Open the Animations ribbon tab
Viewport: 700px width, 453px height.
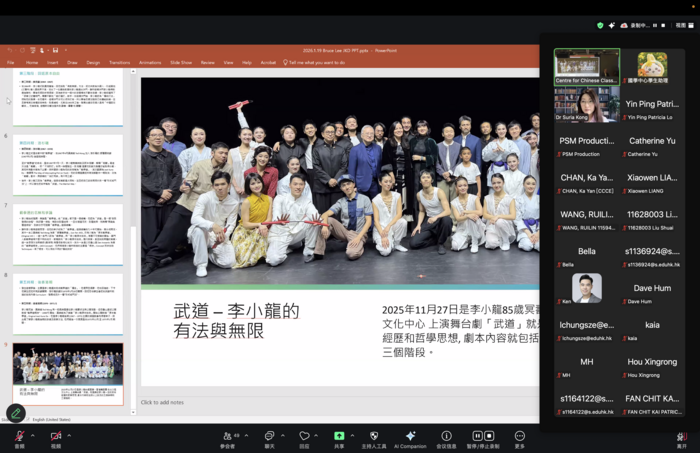(x=150, y=62)
